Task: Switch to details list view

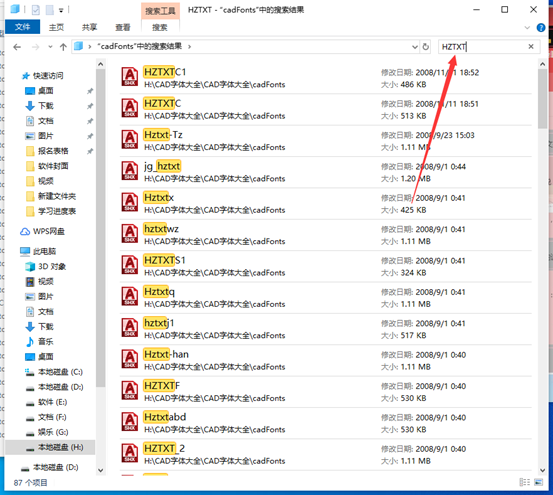Action: (x=524, y=482)
